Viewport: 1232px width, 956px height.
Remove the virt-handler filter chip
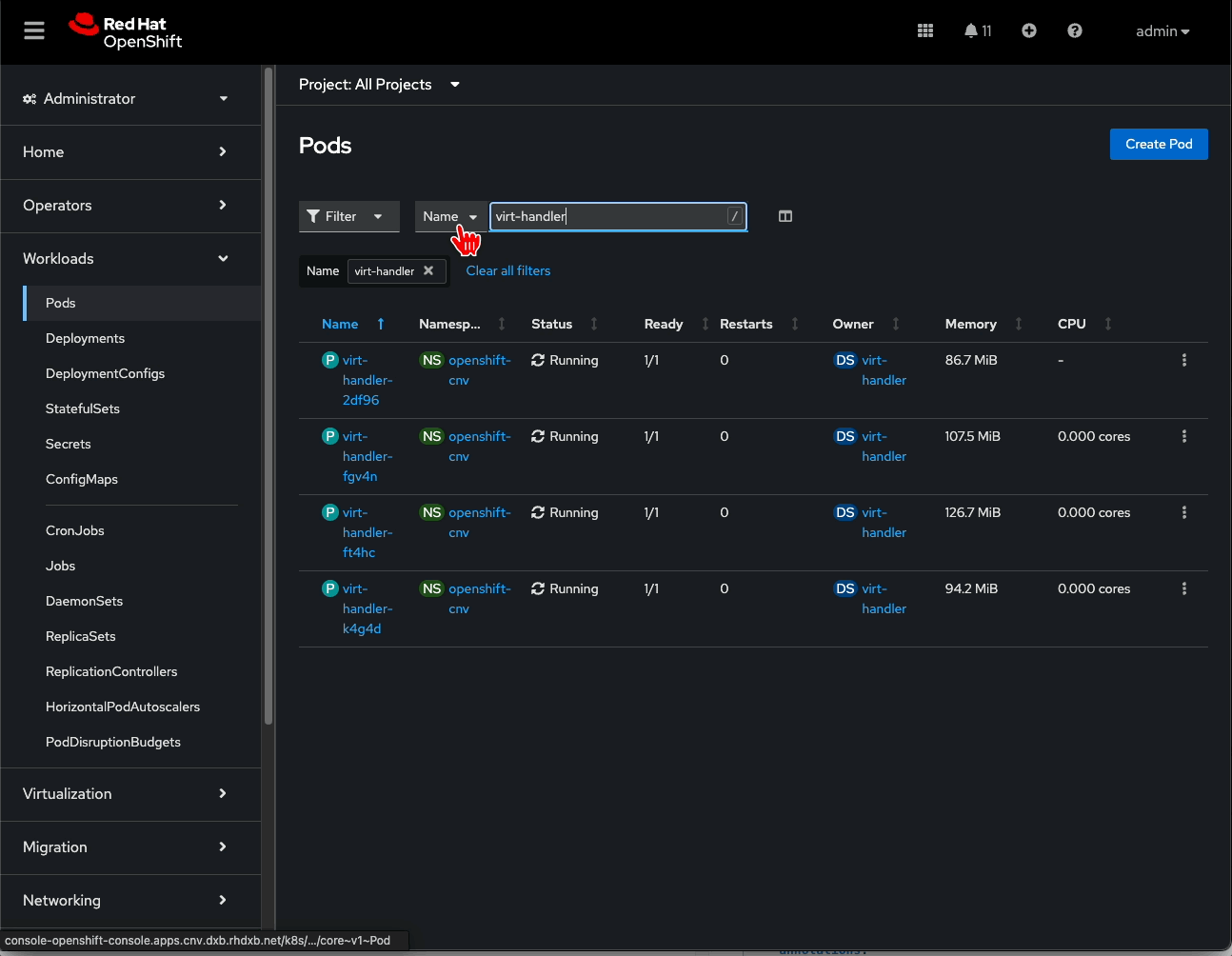coord(428,270)
